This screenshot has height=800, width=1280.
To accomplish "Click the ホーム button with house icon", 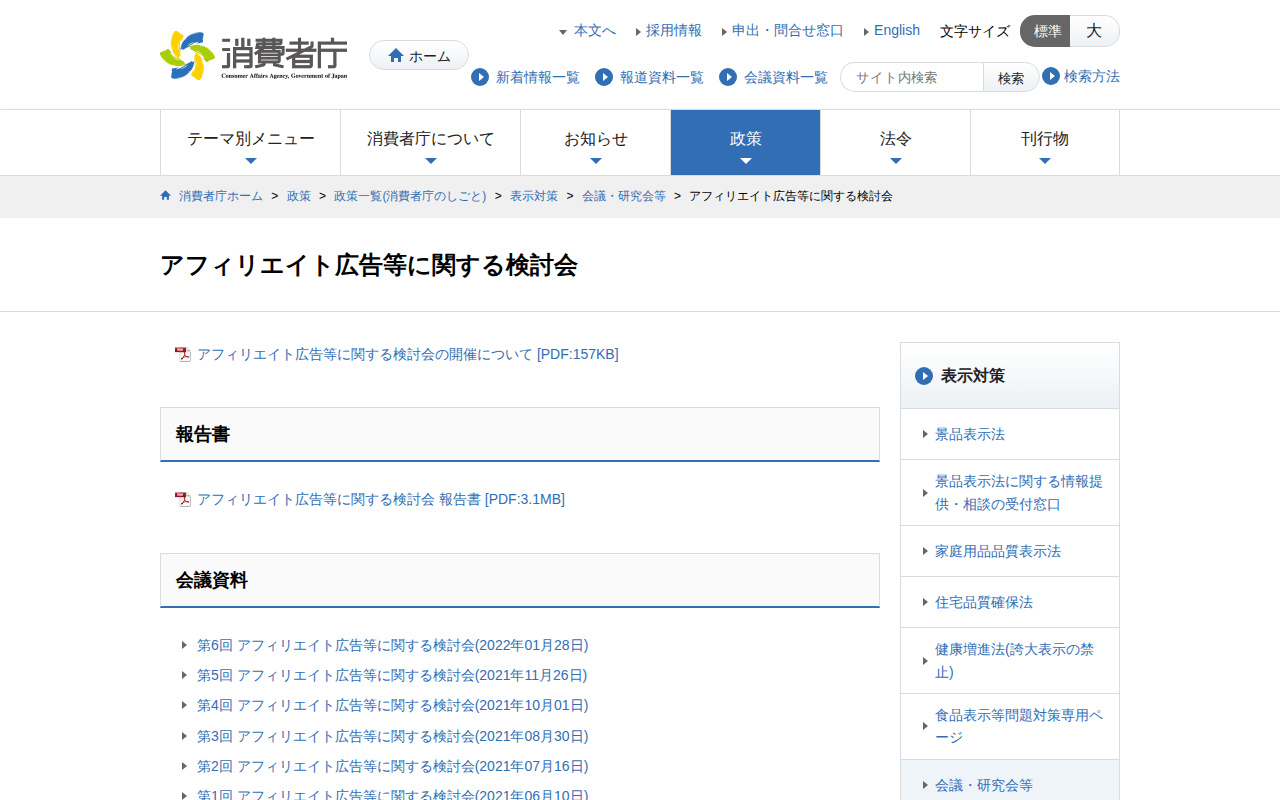I will [x=419, y=55].
